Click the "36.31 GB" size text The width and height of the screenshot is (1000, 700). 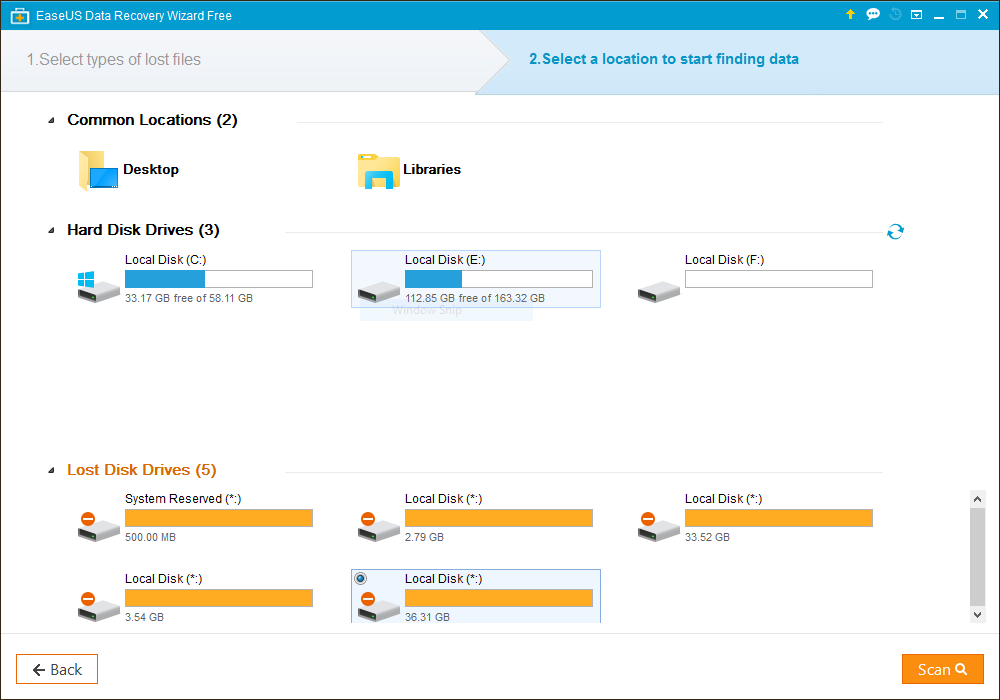[x=427, y=617]
